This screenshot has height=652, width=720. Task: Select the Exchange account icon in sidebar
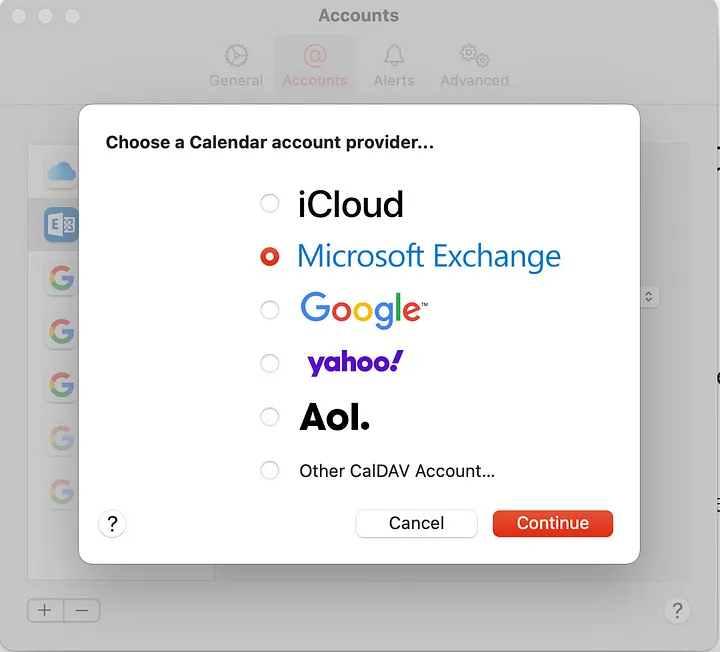tap(61, 225)
